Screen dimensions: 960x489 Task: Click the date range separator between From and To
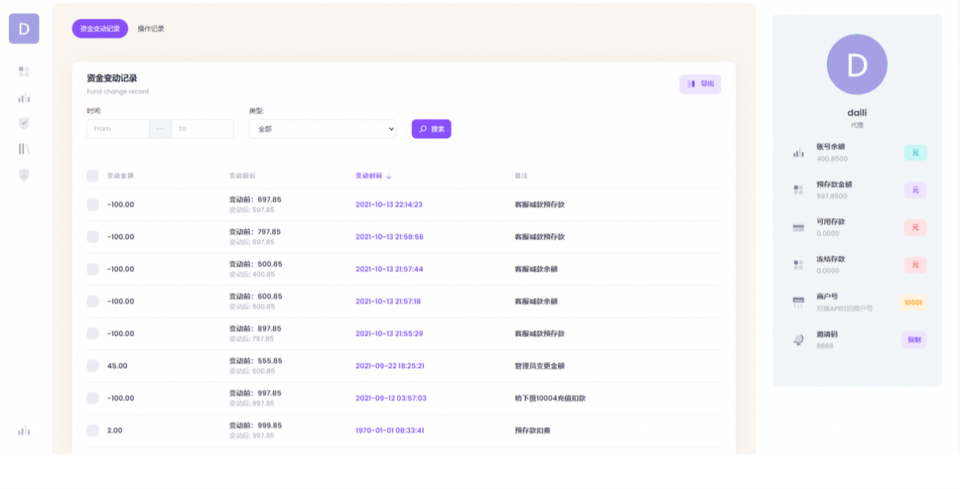point(160,129)
